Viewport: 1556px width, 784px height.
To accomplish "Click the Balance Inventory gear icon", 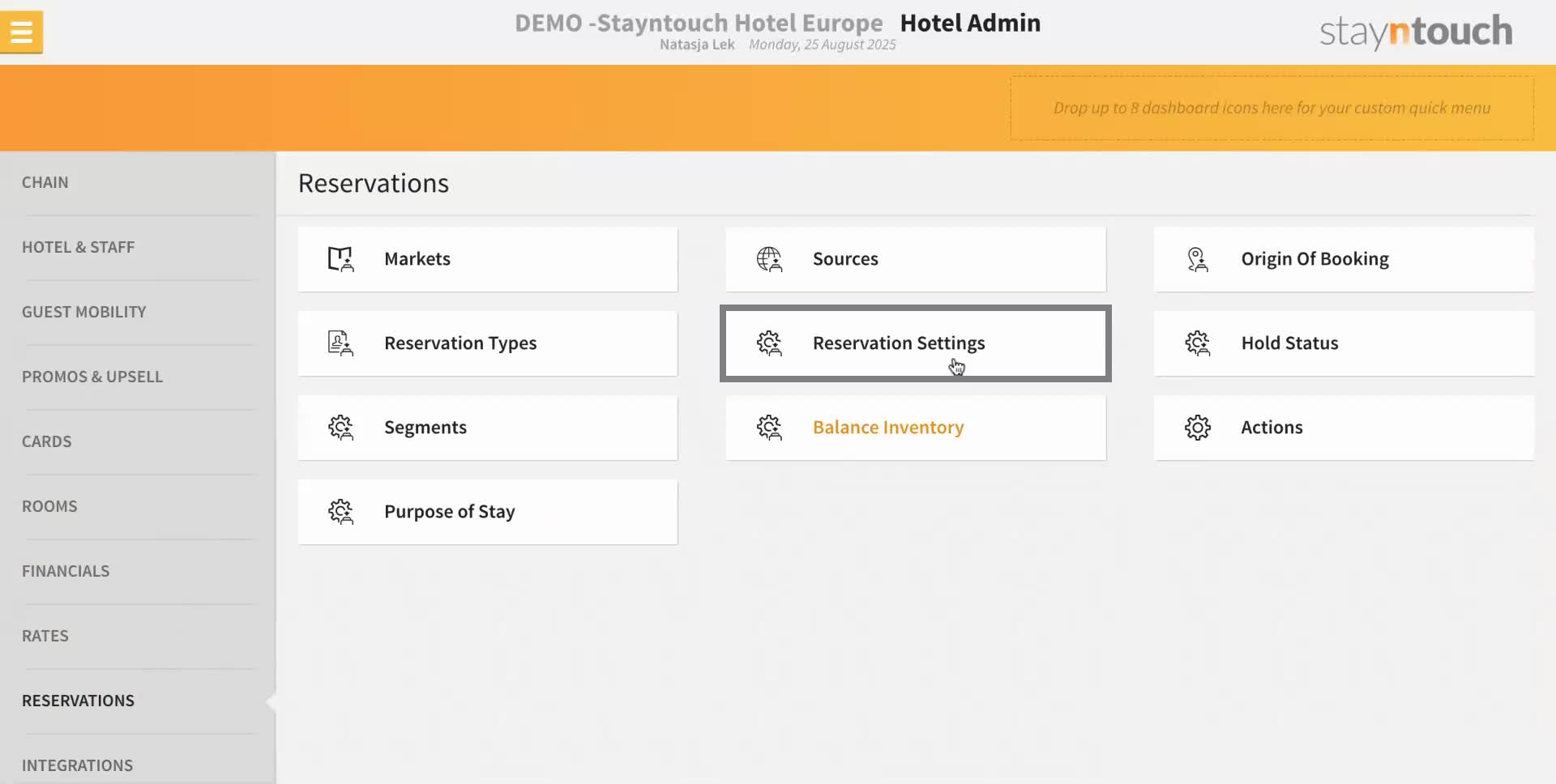I will click(x=769, y=428).
